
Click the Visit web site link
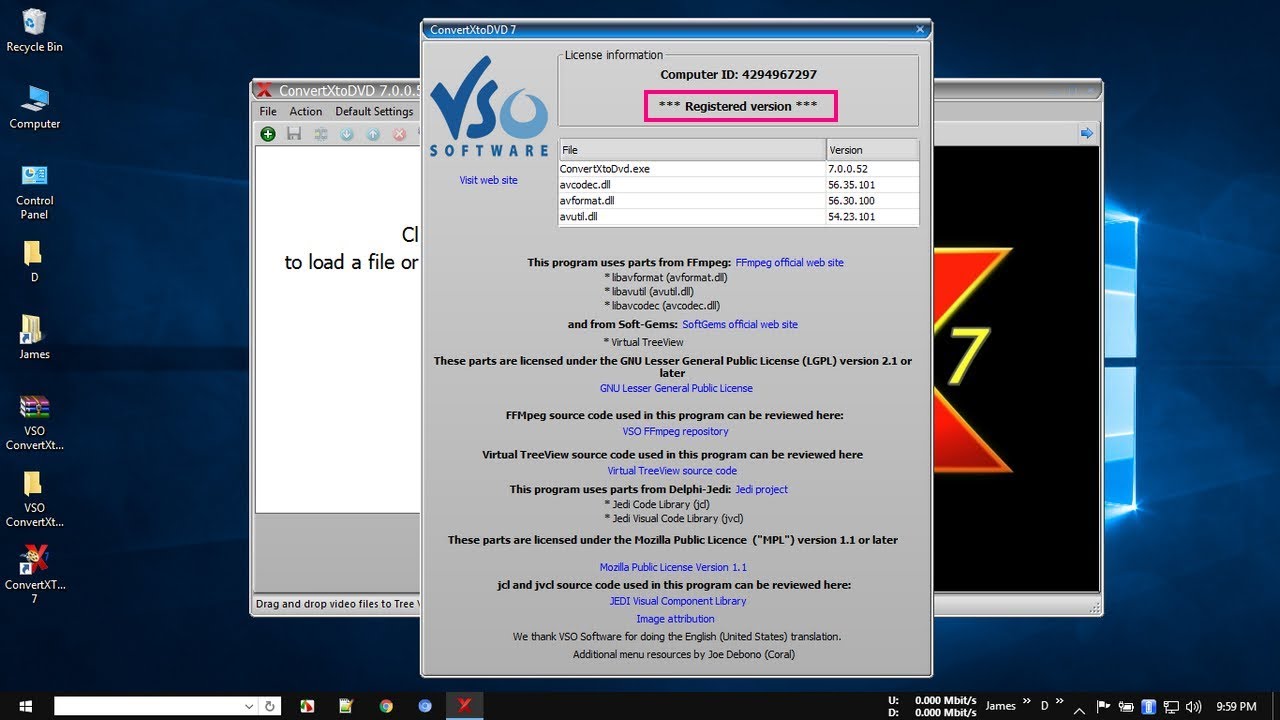[x=489, y=180]
